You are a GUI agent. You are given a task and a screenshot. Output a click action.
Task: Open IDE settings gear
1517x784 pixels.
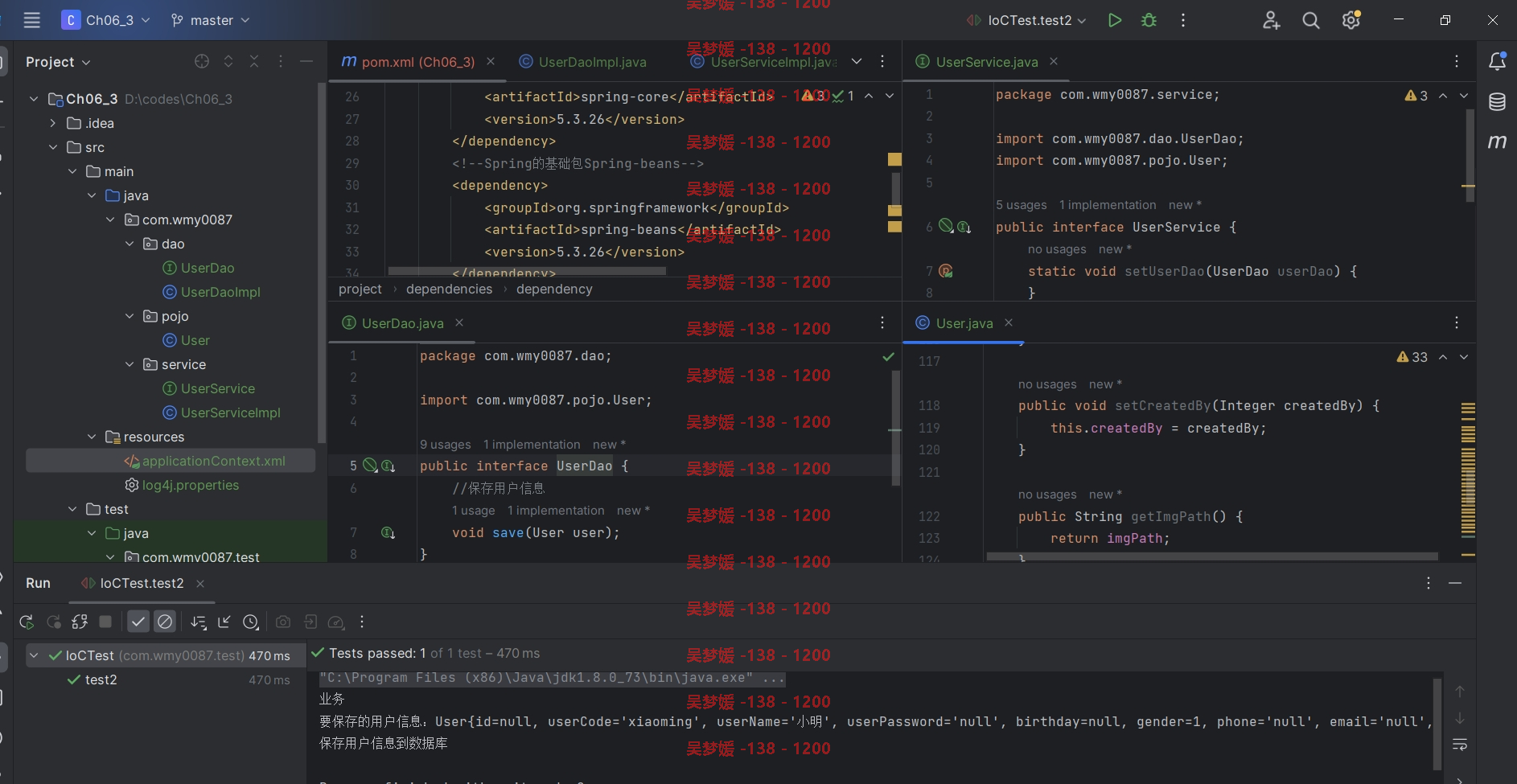pyautogui.click(x=1351, y=20)
